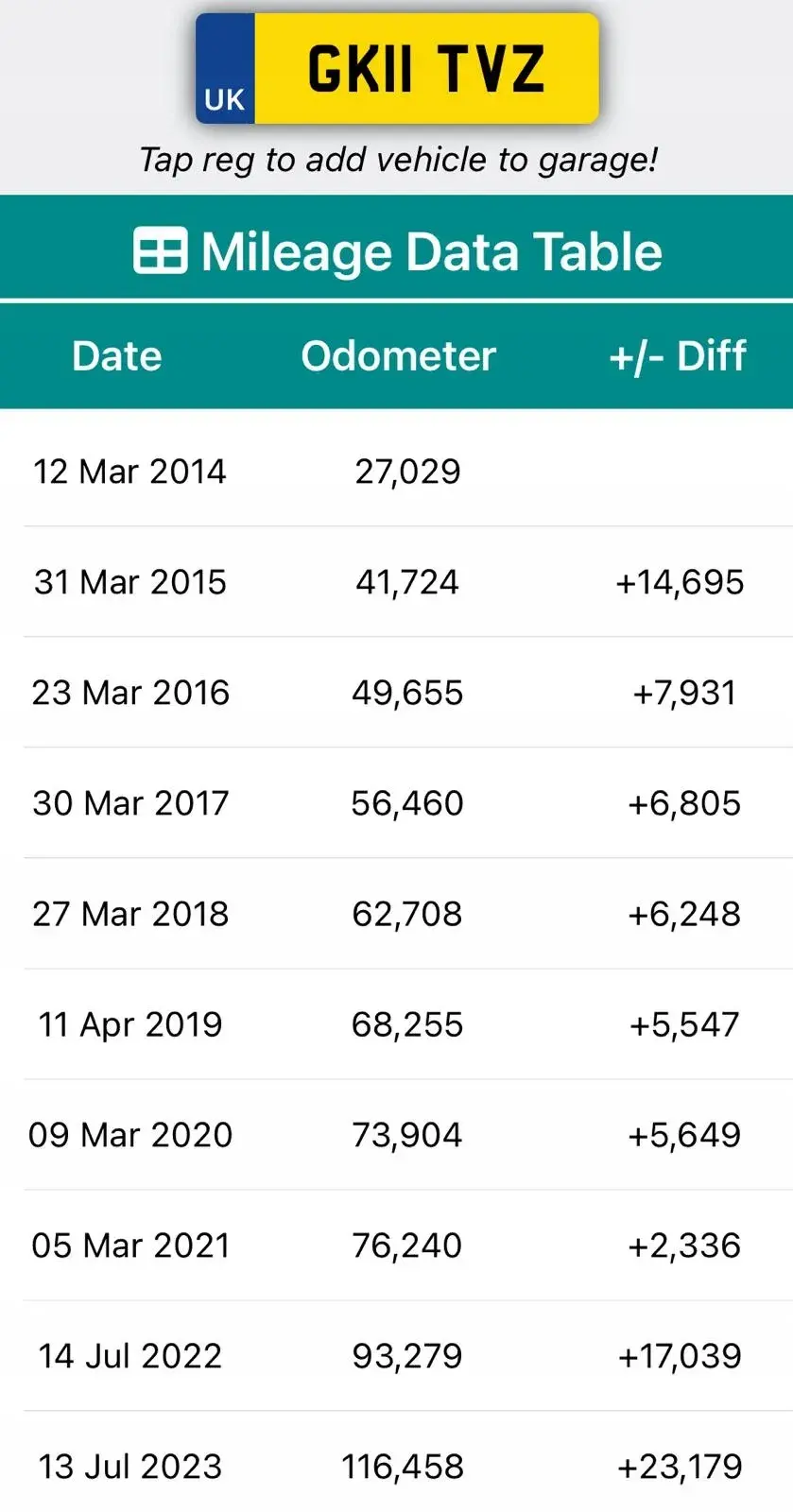This screenshot has height=1512, width=793.
Task: Select the Date column header
Action: [x=117, y=356]
